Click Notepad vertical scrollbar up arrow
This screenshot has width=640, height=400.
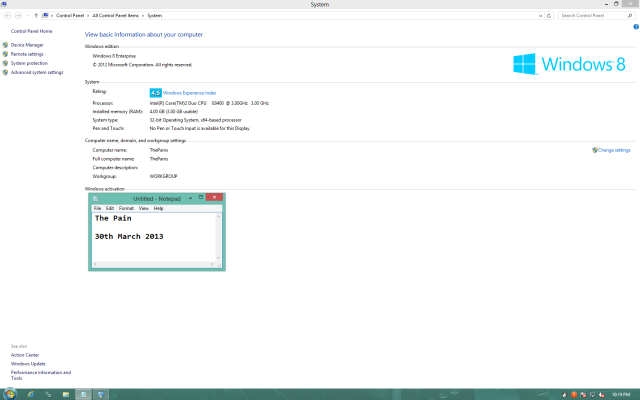tap(218, 216)
